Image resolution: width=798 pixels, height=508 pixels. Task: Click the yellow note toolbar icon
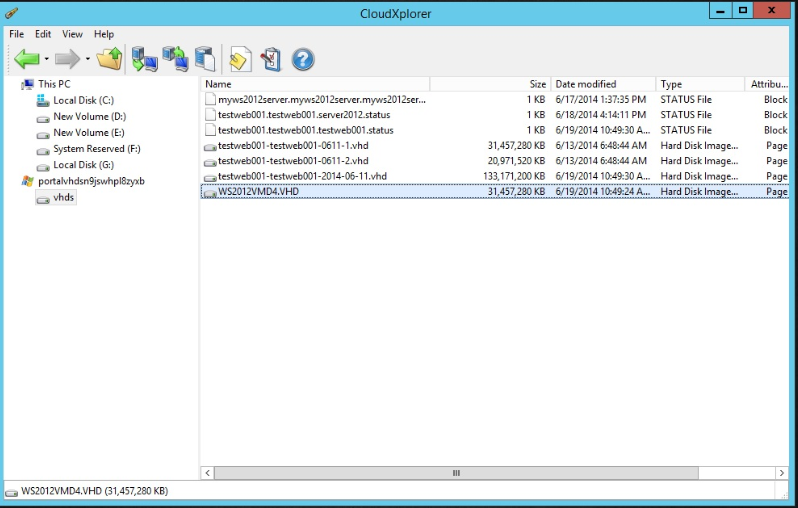coord(239,59)
